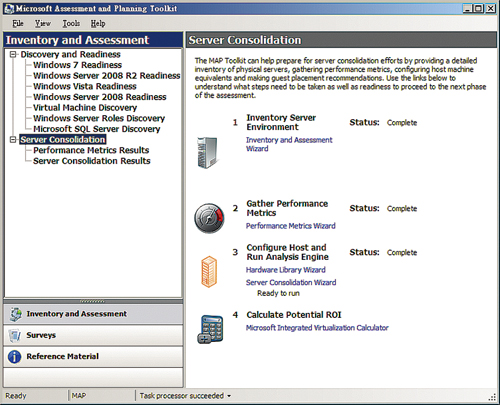Select Windows Vista Readiness node

click(85, 86)
